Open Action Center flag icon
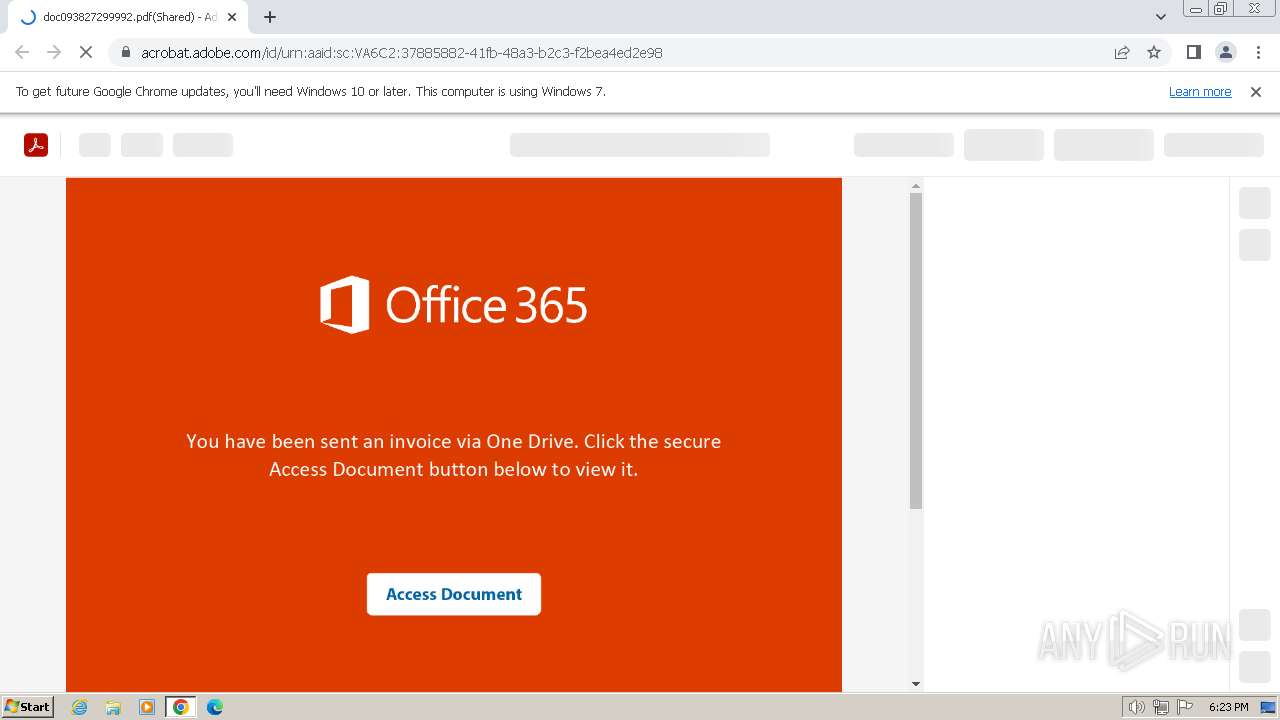This screenshot has height=720, width=1280. coord(1185,707)
